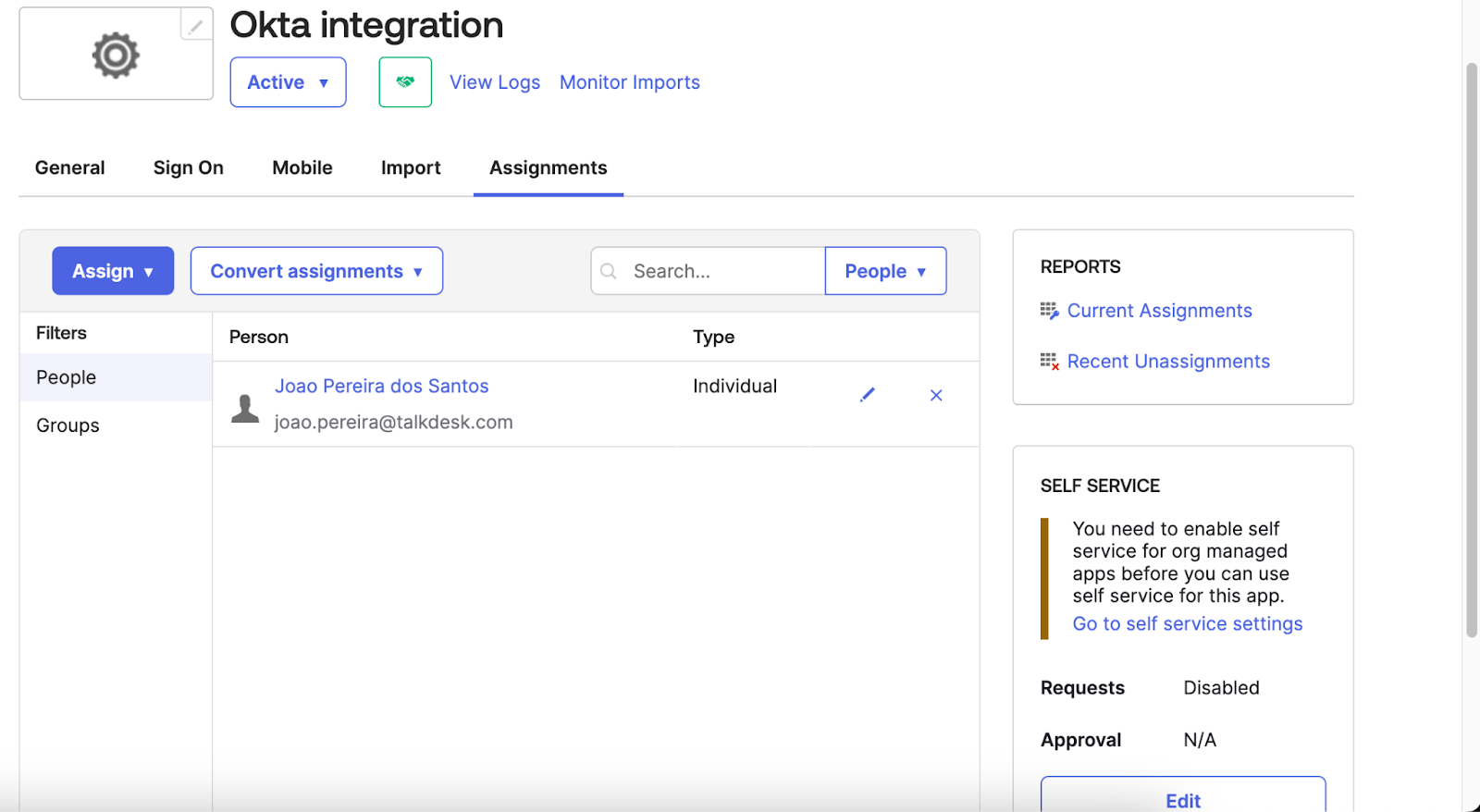Open View Logs link
This screenshot has width=1480, height=812.
(495, 82)
